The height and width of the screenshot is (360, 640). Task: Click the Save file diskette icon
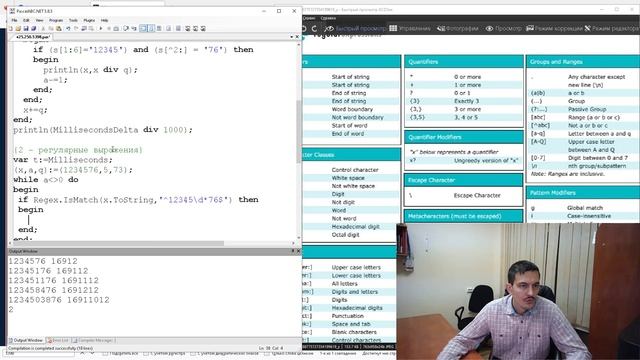[26, 29]
